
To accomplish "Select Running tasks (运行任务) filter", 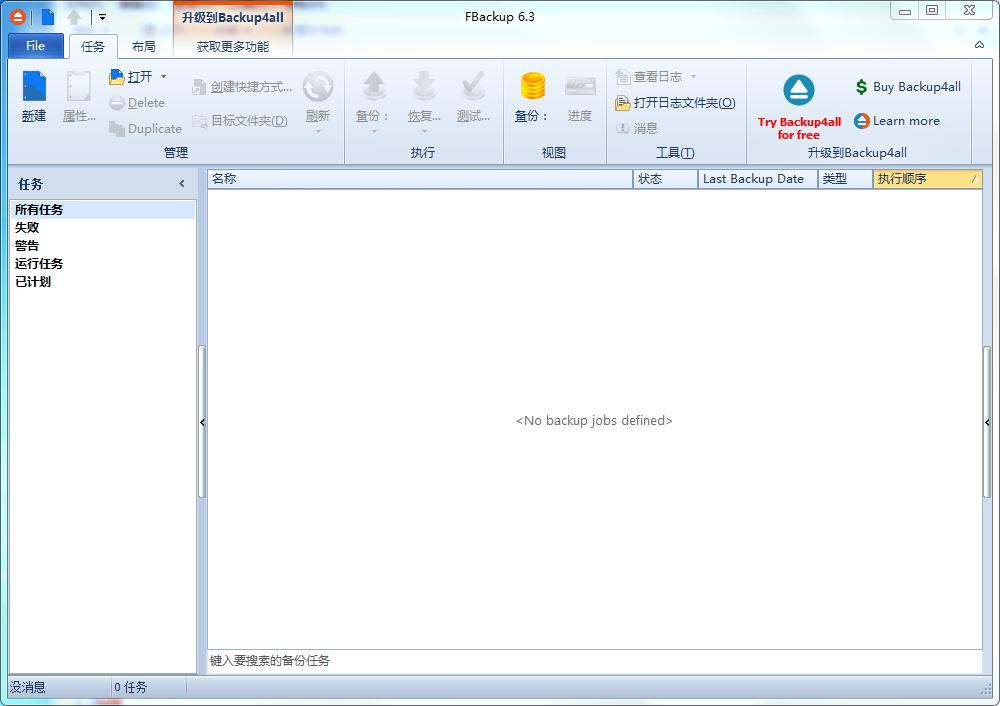I will pyautogui.click(x=102, y=263).
